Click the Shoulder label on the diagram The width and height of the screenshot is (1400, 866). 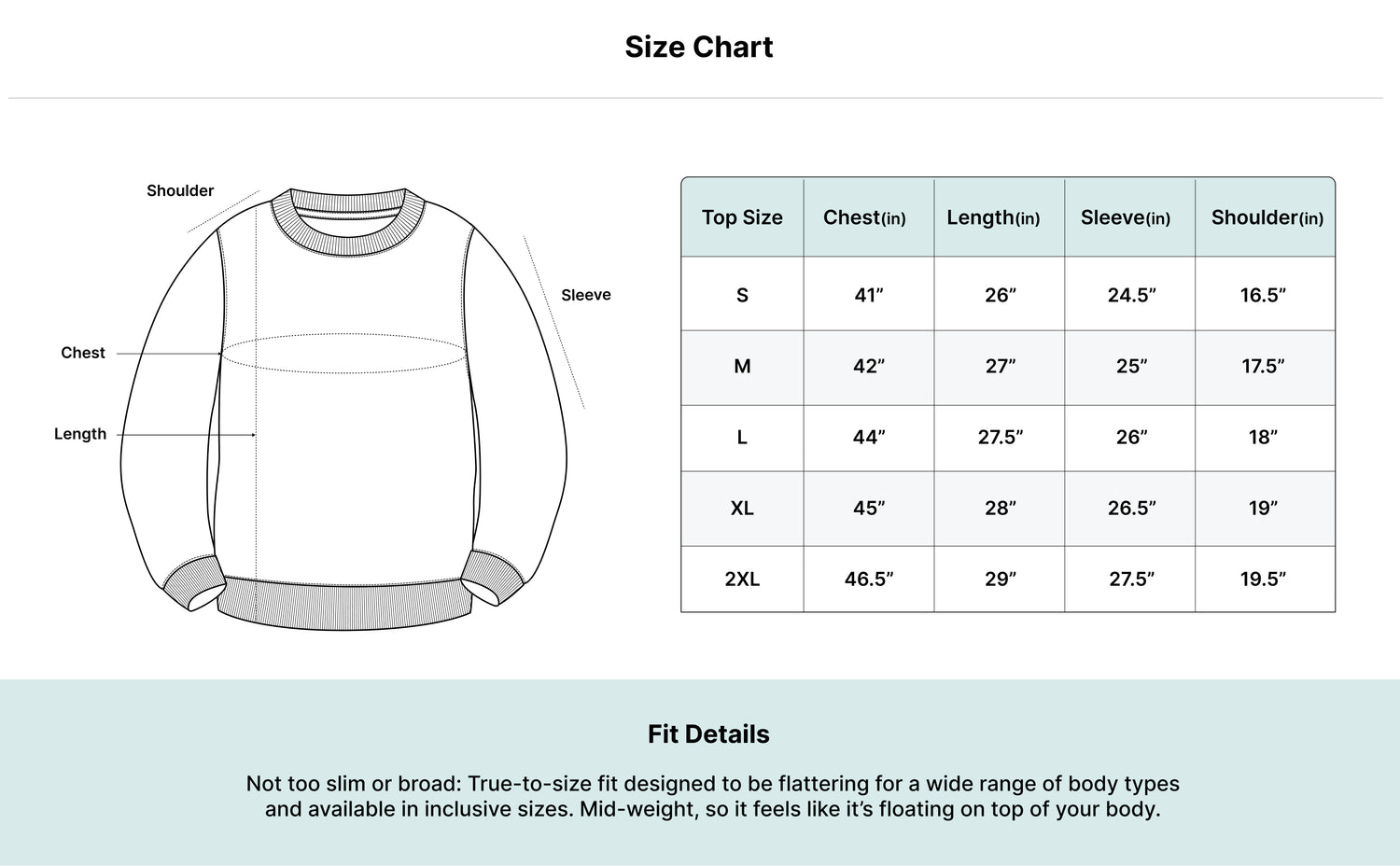coord(180,190)
